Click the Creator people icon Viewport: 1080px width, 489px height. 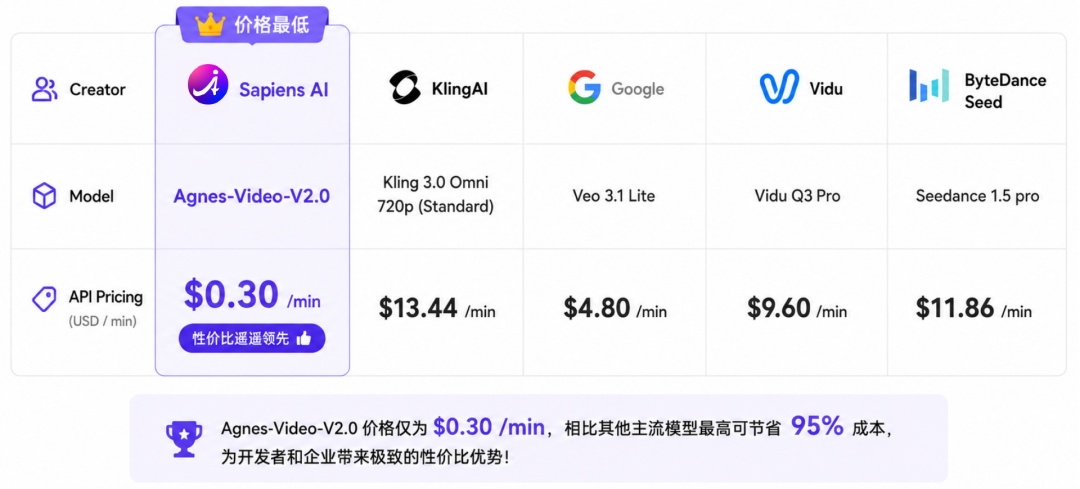click(x=45, y=90)
